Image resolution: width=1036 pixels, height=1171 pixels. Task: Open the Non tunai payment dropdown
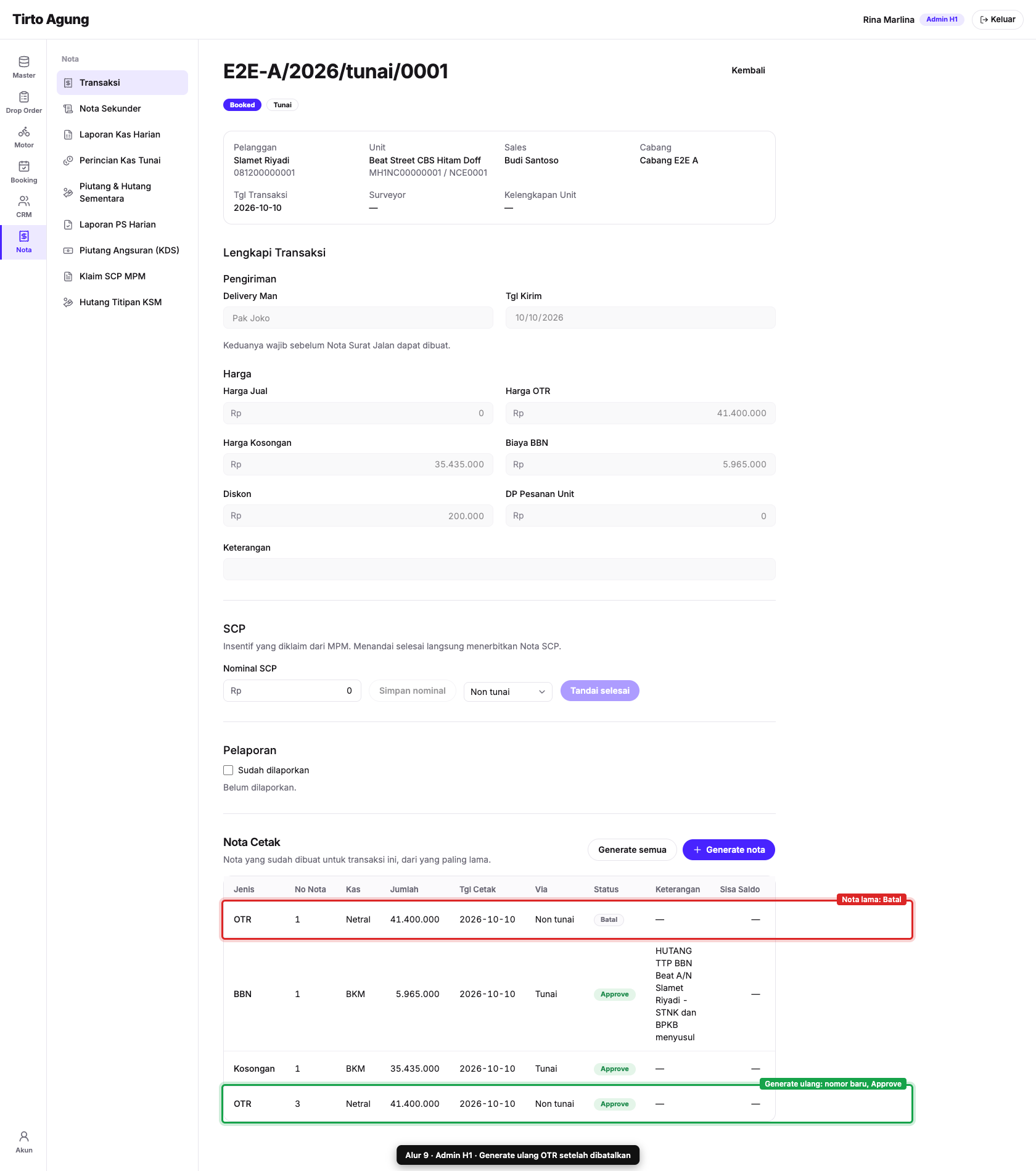(x=508, y=691)
